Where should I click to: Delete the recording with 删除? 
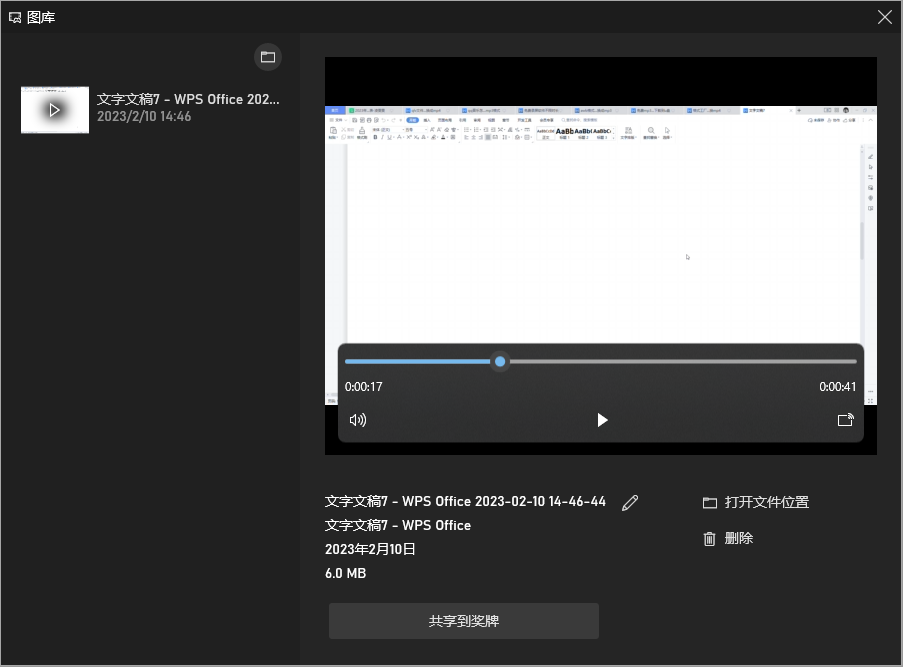(x=729, y=539)
